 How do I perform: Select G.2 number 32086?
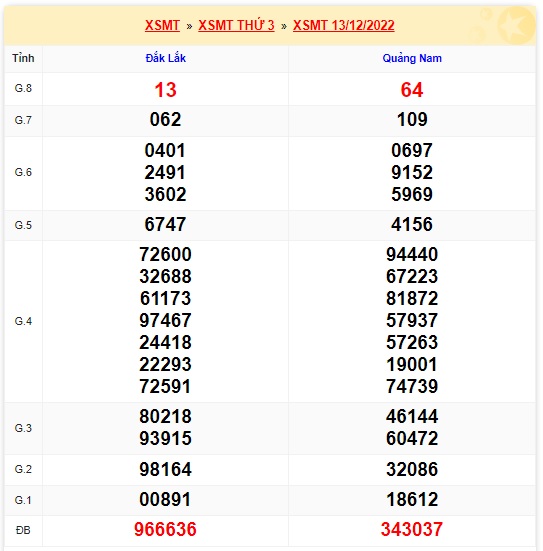412,469
